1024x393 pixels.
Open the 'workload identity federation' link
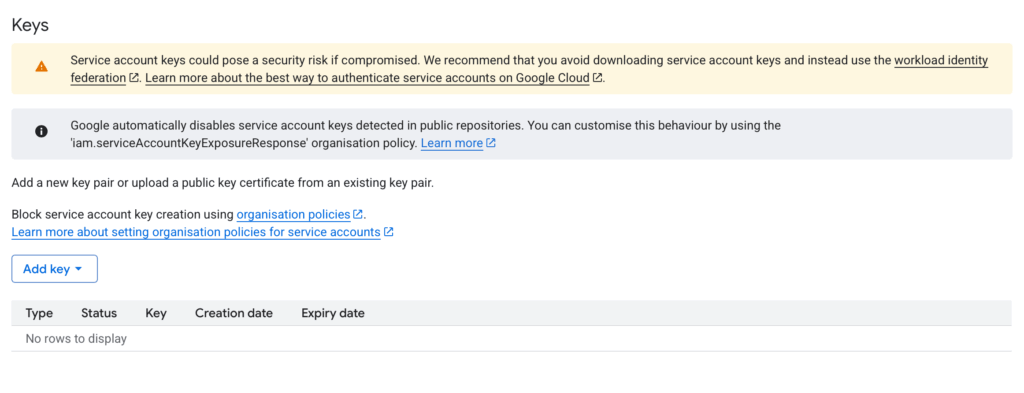tap(941, 61)
